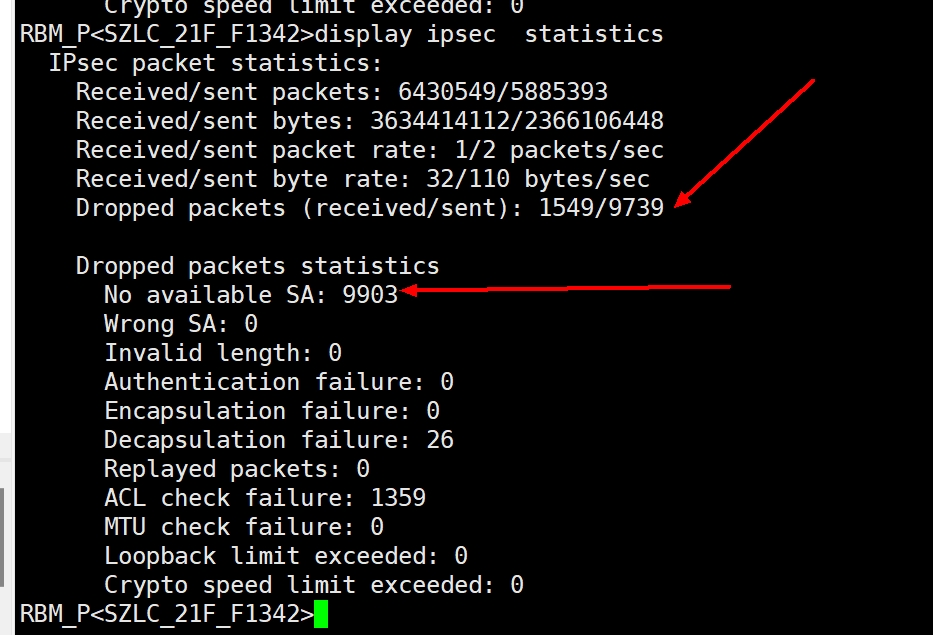Click the "Received/sent byte rate" line

point(362,179)
